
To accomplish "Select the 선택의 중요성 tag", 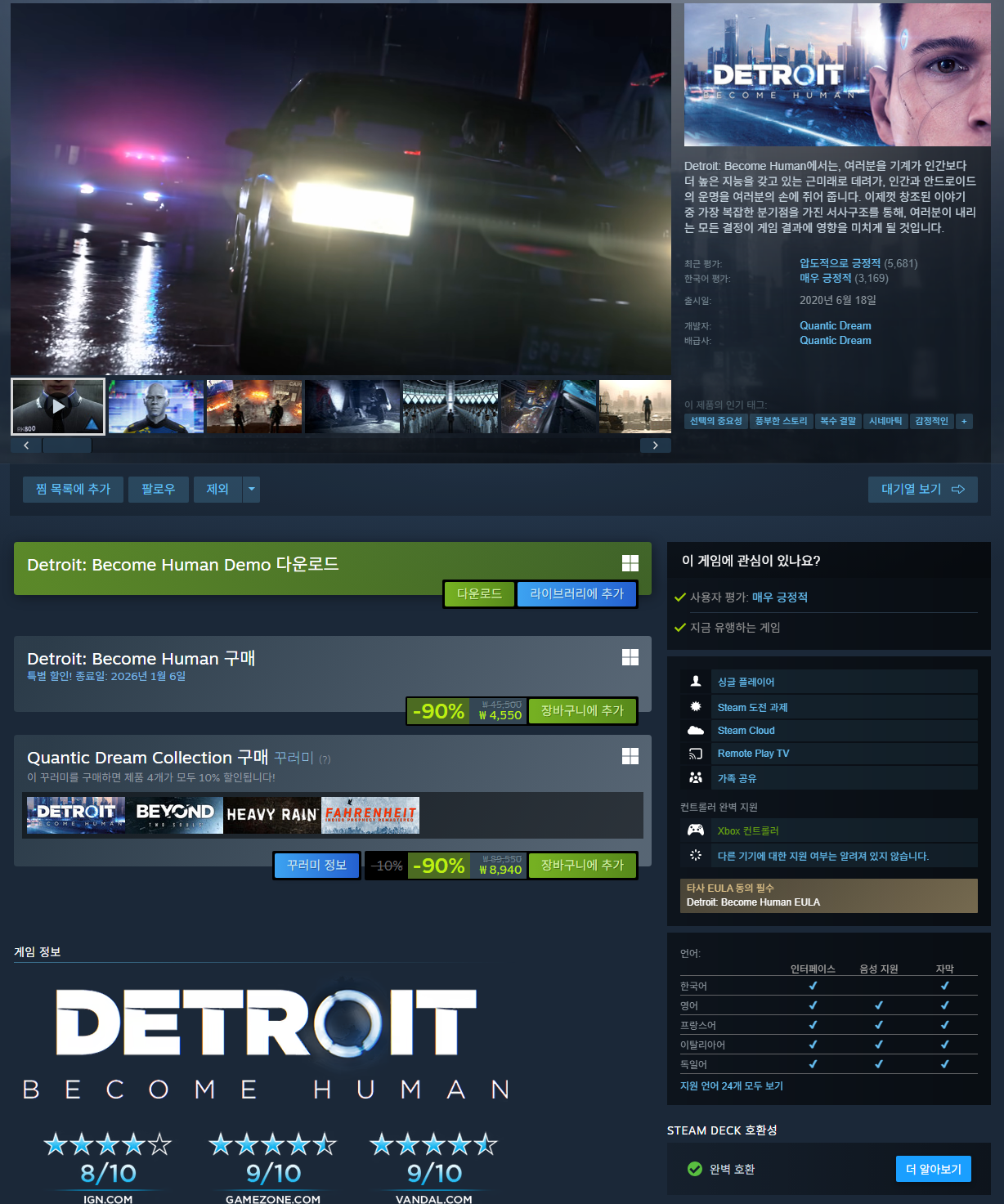I will click(x=715, y=421).
